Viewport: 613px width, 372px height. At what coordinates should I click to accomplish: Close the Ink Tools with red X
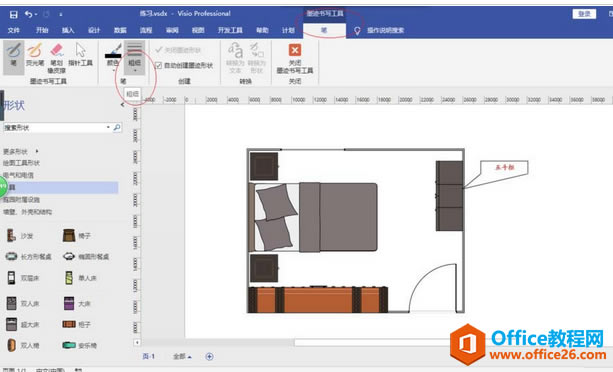[x=295, y=58]
